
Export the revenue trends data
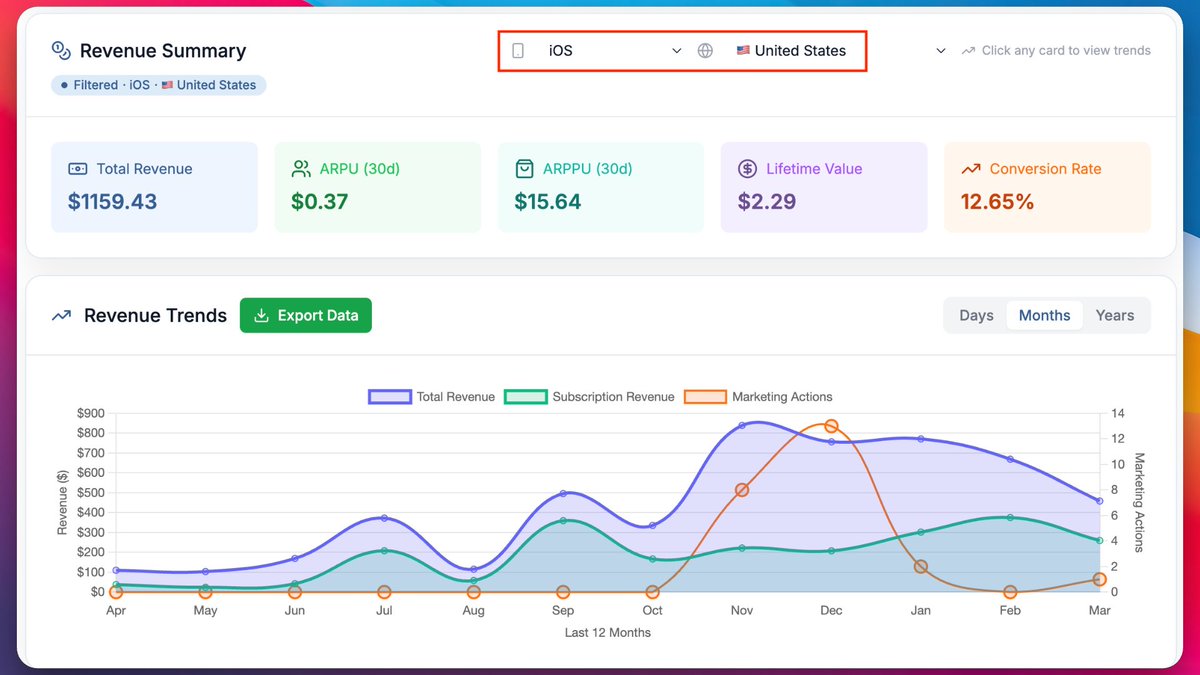tap(306, 315)
